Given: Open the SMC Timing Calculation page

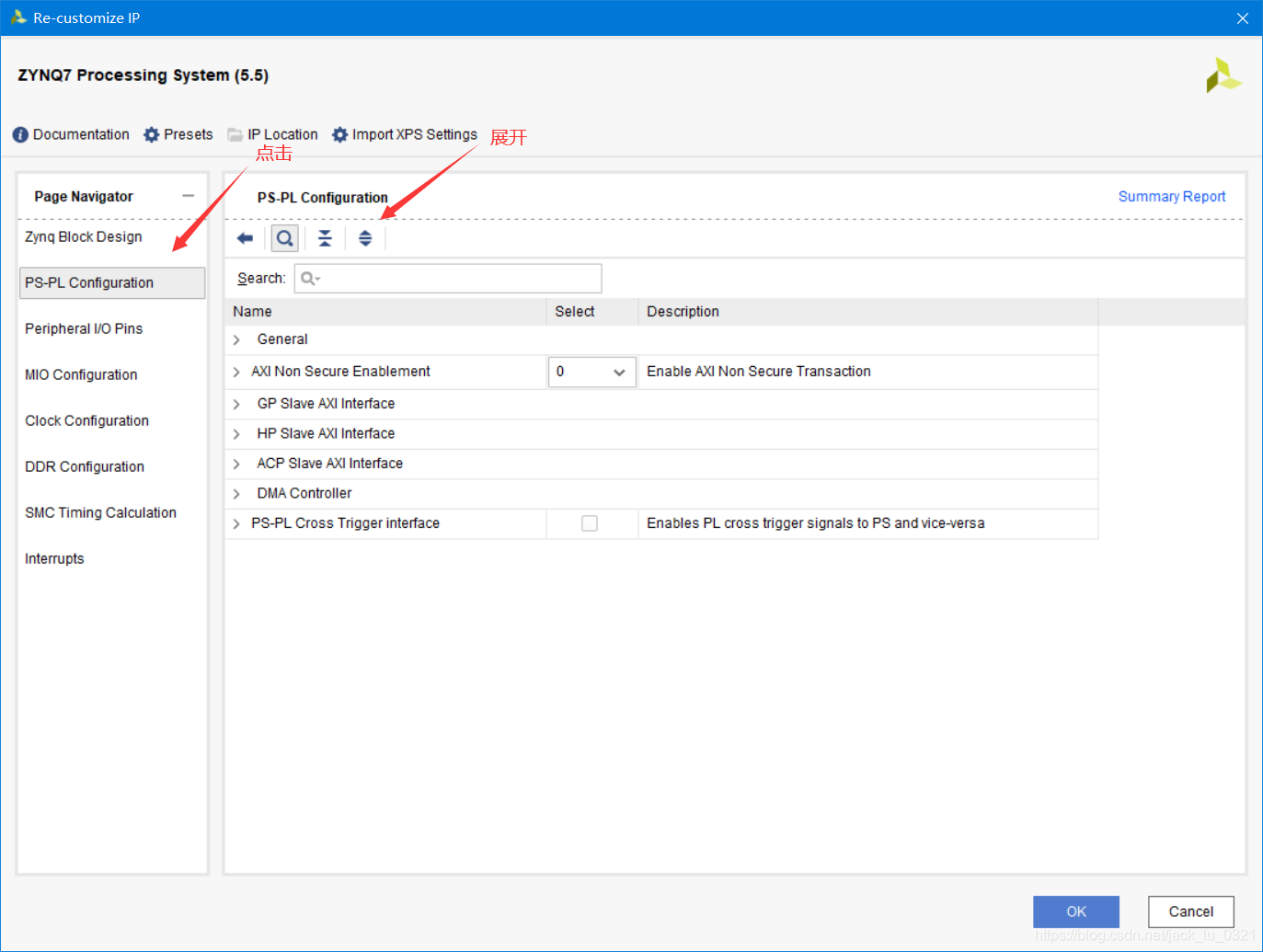Looking at the screenshot, I should pyautogui.click(x=100, y=512).
